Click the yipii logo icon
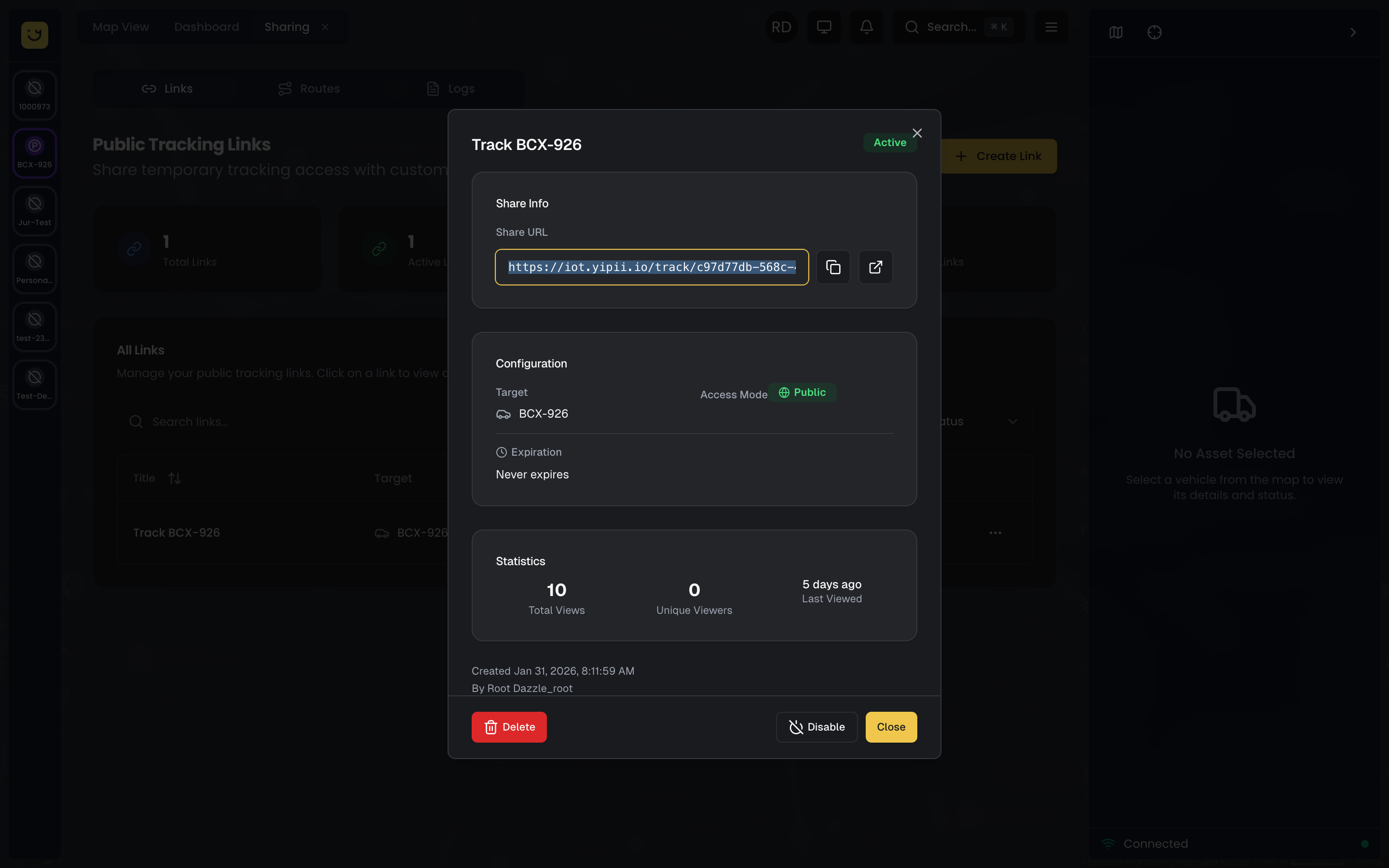This screenshot has height=868, width=1389. coord(34,34)
